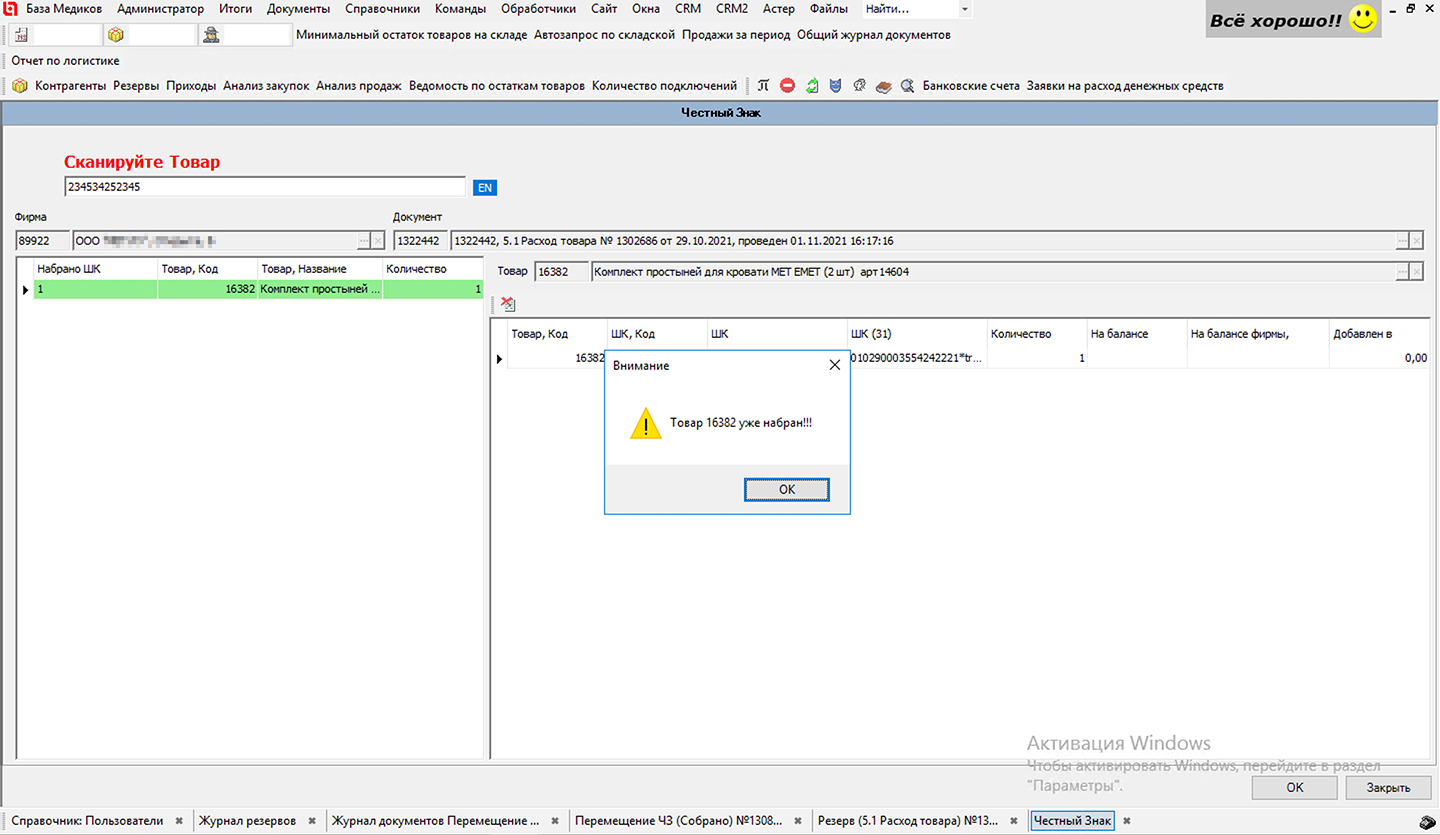Click the blue mask toolbar icon
1440x835 pixels.
(x=835, y=86)
